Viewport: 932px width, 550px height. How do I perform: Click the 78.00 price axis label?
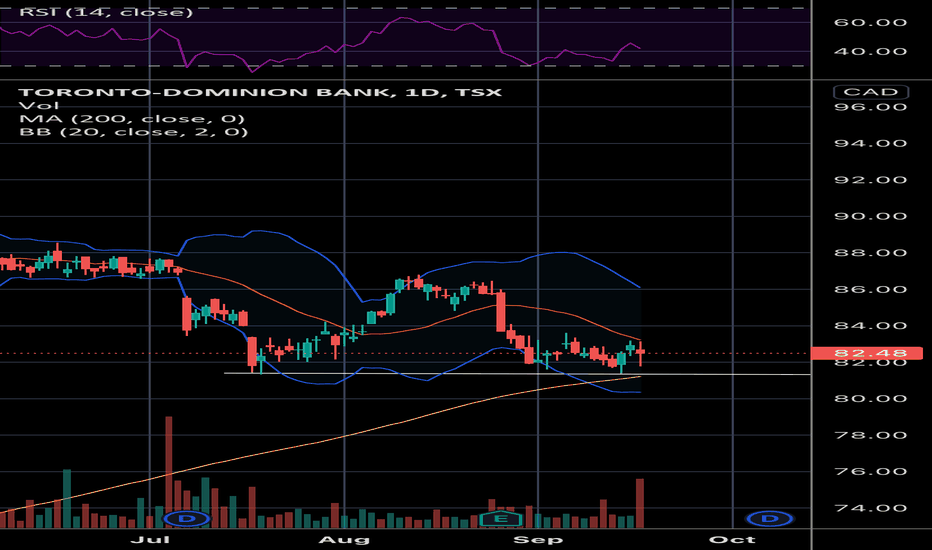[871, 435]
